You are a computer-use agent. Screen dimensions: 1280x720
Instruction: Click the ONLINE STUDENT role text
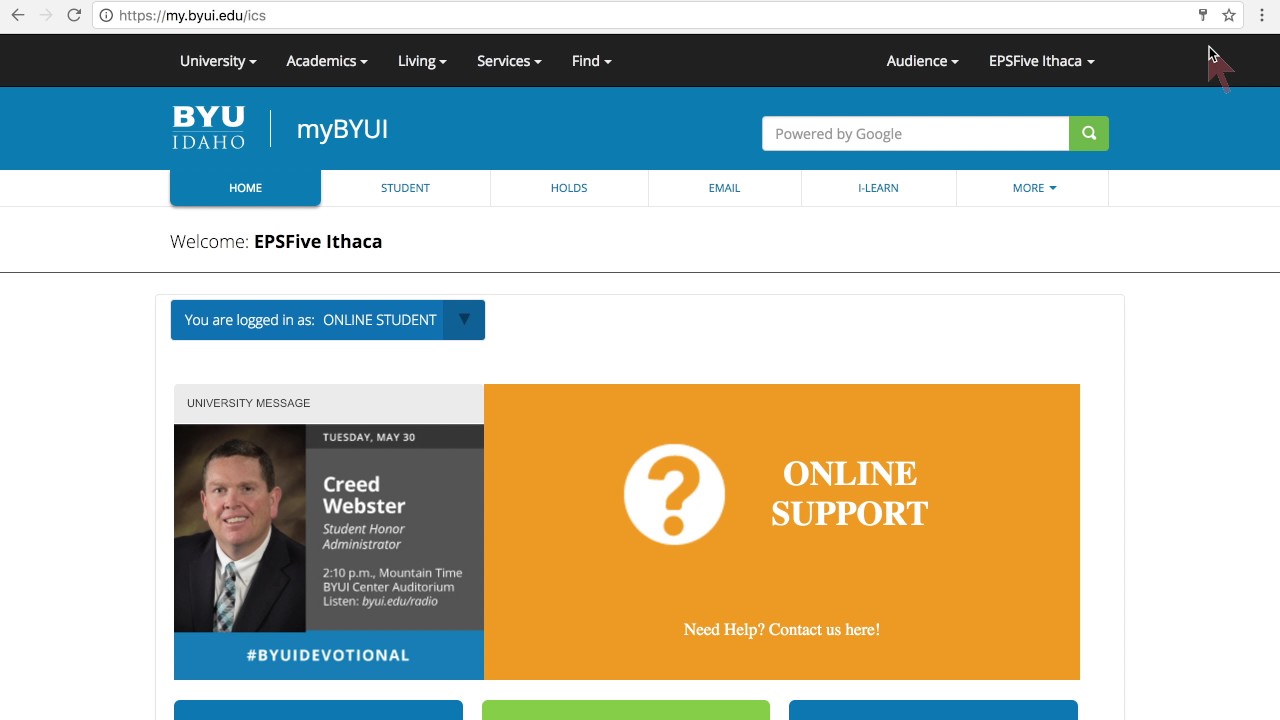pyautogui.click(x=380, y=320)
